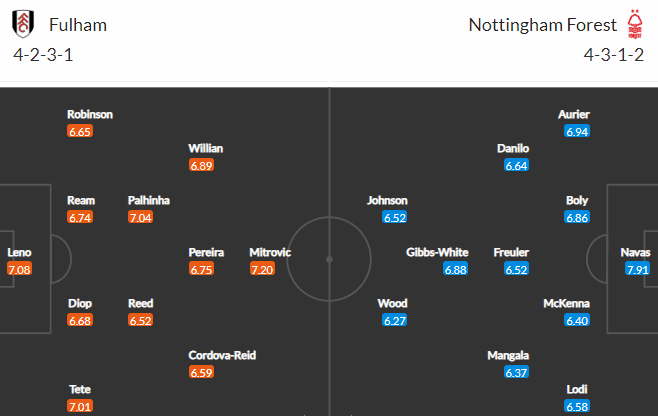The image size is (658, 416).
Task: Click player name Palhinha
Action: point(149,201)
